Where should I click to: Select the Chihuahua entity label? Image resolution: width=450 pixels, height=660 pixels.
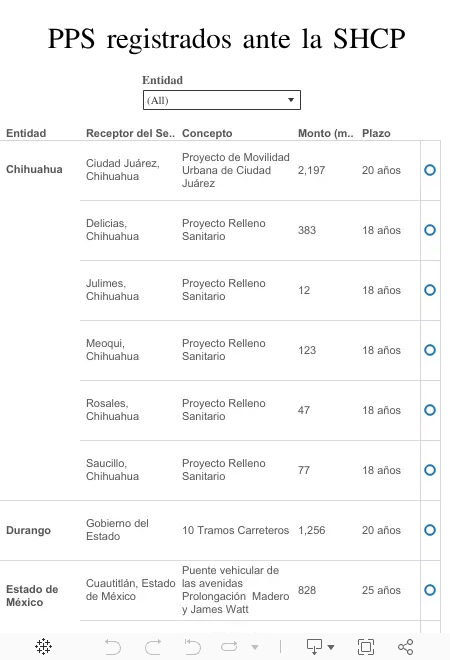(34, 169)
